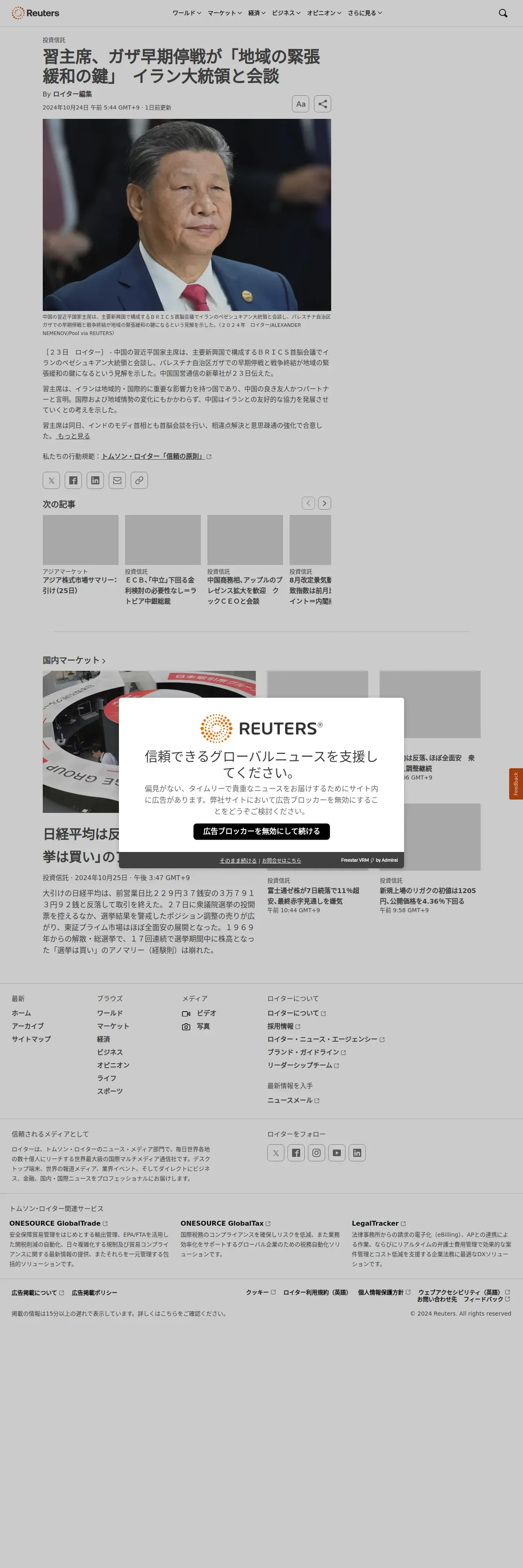Screen dimensions: 523x1568
Task: Open フィードバック footer link
Action: (486, 1299)
